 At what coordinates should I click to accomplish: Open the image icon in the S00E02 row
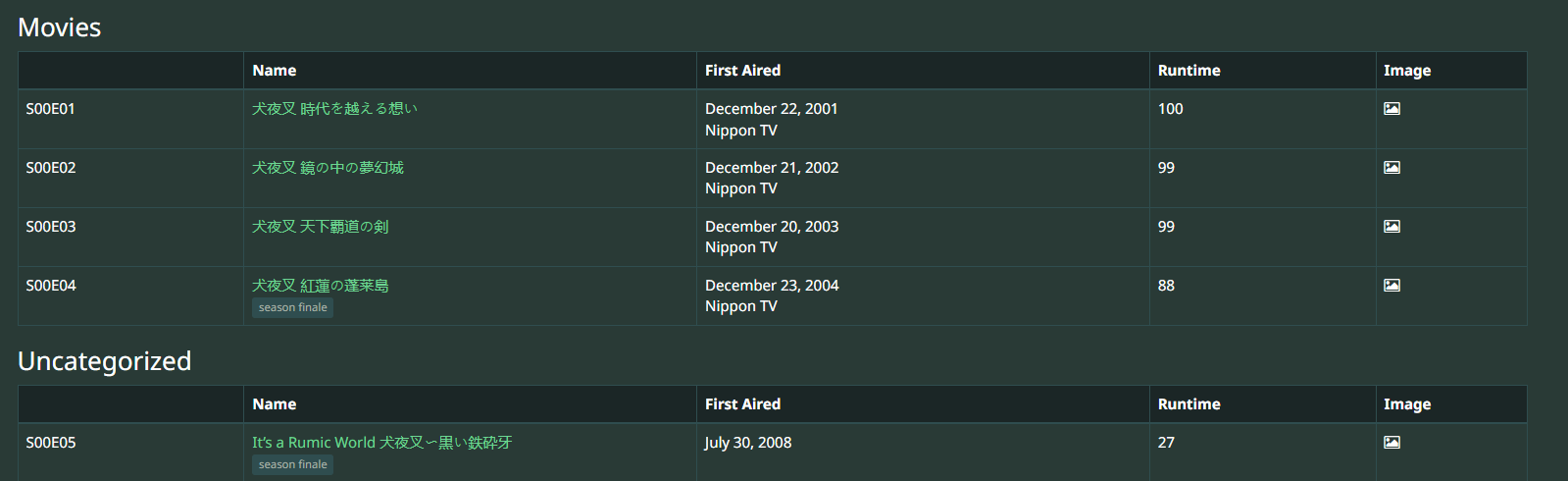pos(1391,168)
